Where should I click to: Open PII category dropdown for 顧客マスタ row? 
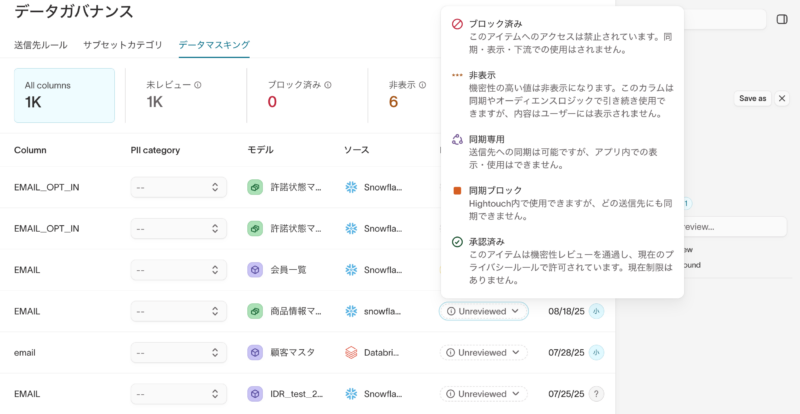coord(179,353)
